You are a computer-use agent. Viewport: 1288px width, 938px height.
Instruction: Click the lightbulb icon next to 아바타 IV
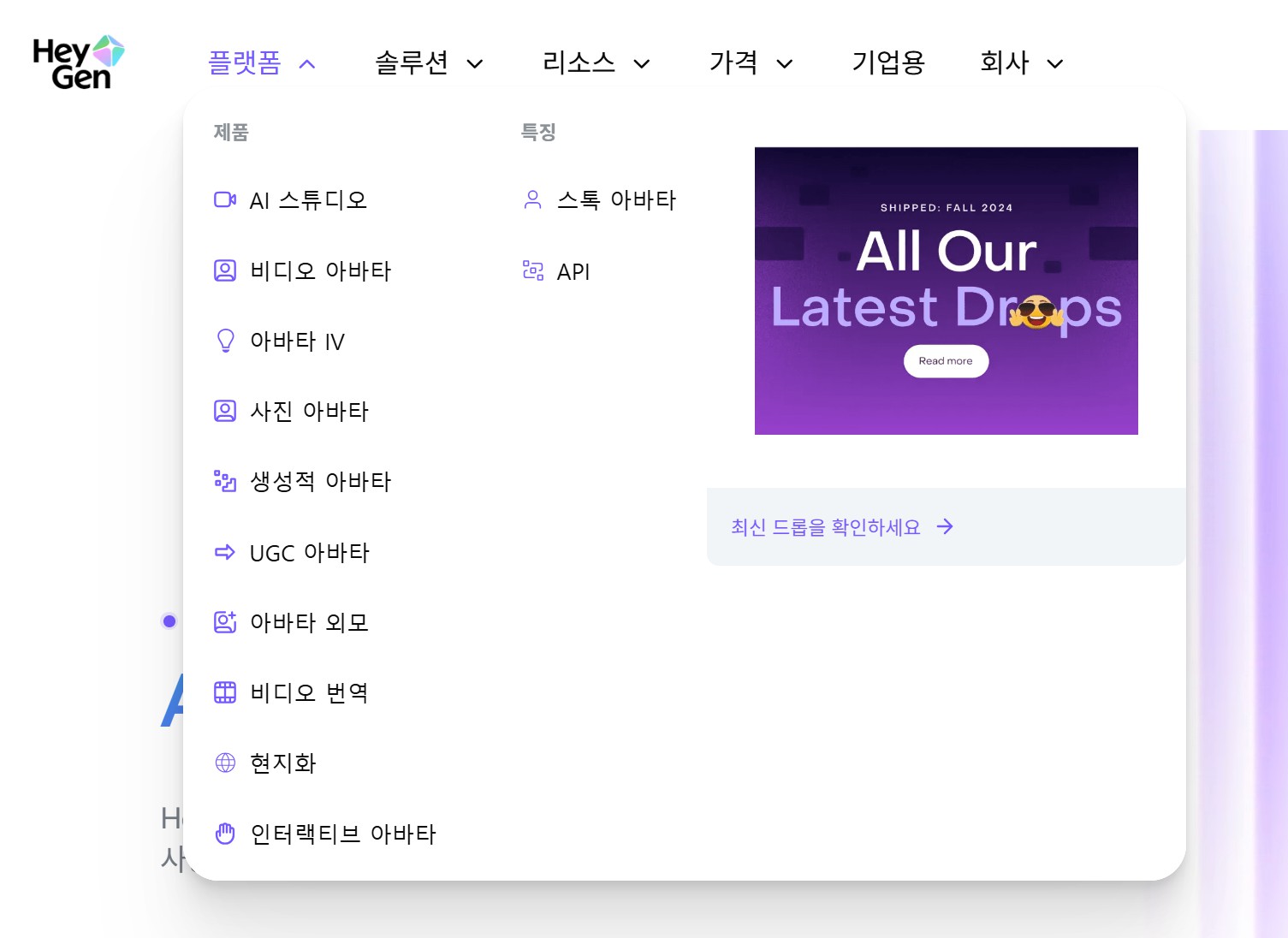pos(224,341)
